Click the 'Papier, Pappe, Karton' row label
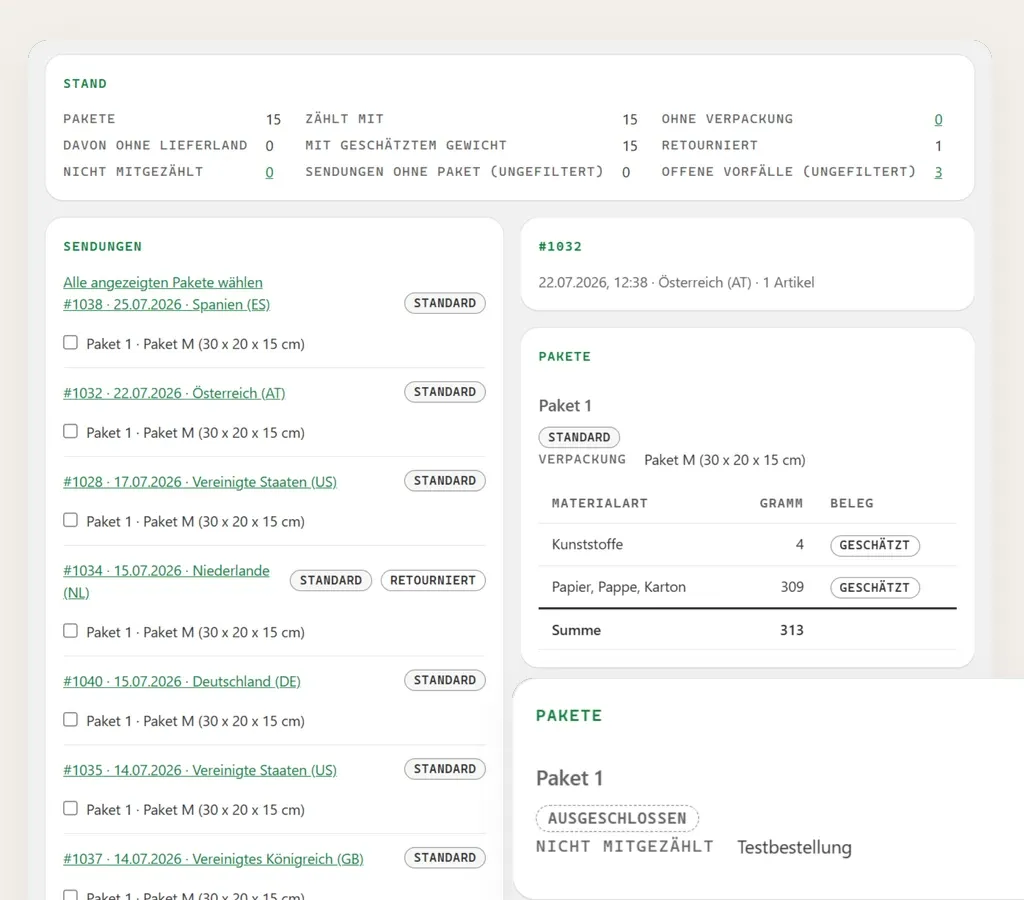Viewport: 1024px width, 900px height. [618, 587]
